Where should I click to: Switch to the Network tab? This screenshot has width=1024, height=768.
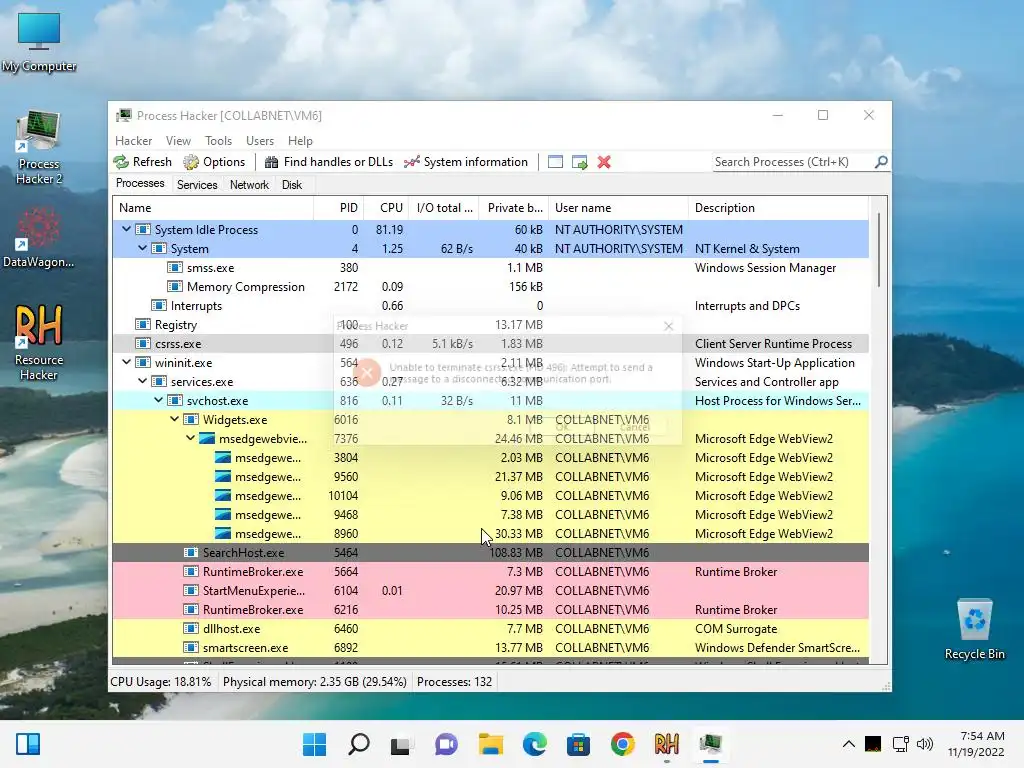click(x=249, y=185)
